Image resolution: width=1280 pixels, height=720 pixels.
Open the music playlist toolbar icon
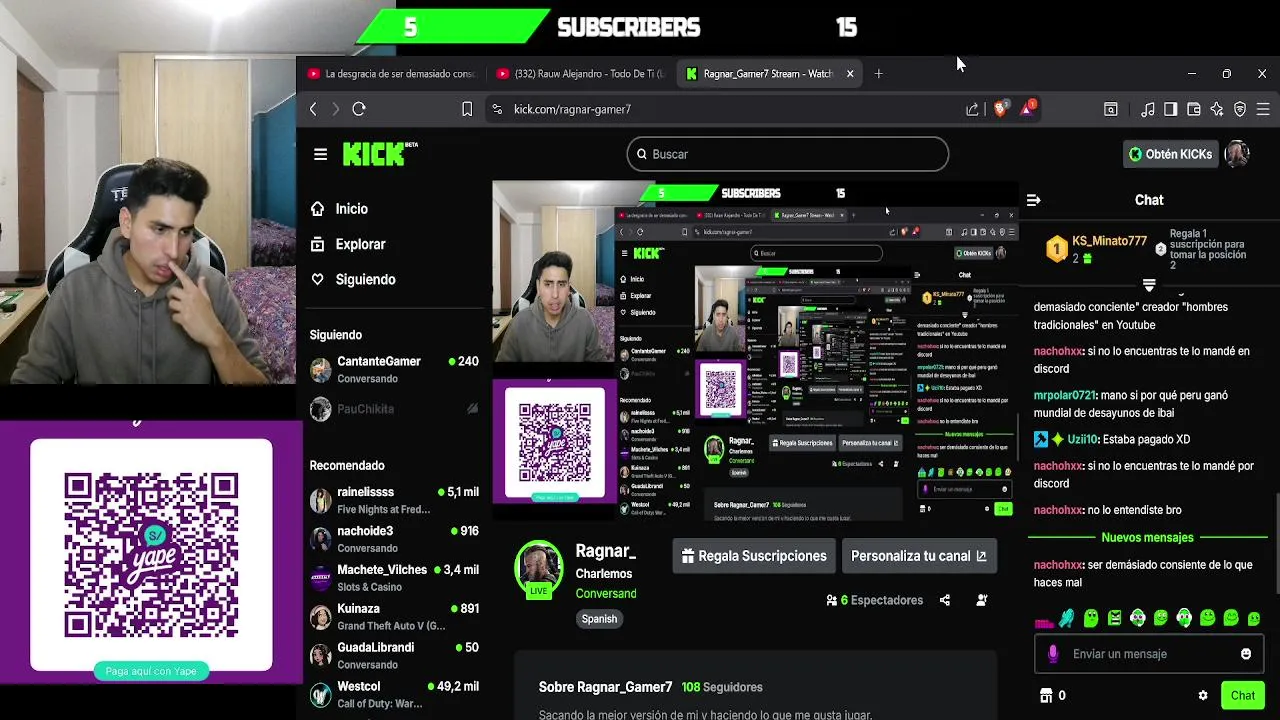[1148, 109]
